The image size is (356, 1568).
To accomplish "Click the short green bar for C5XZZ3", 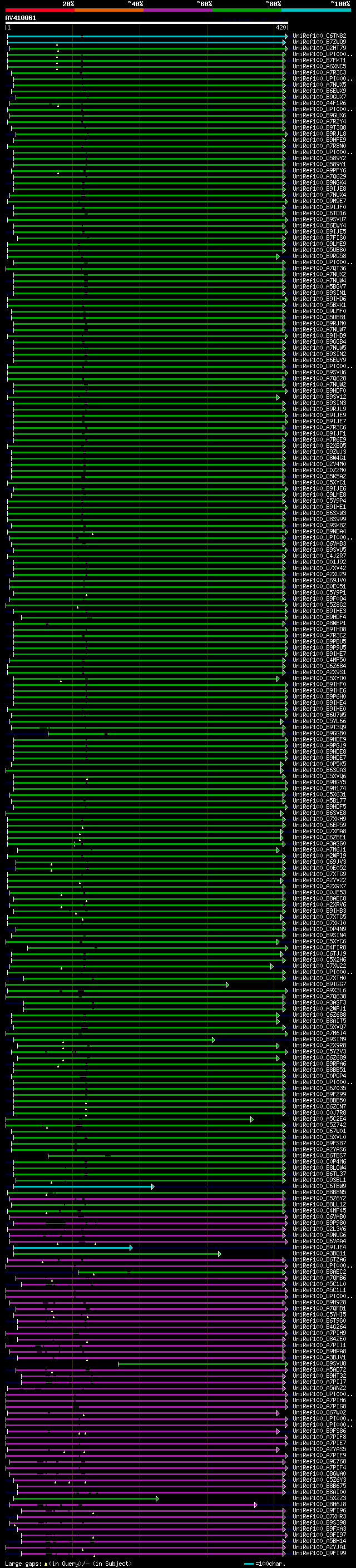I will (86, 1498).
